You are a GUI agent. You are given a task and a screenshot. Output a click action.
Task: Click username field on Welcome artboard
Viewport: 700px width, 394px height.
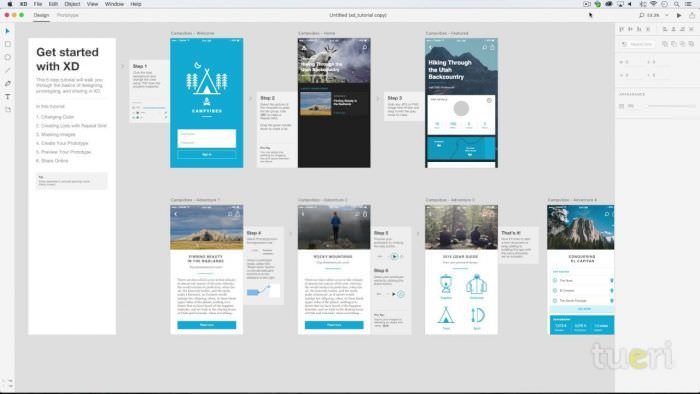tap(207, 134)
